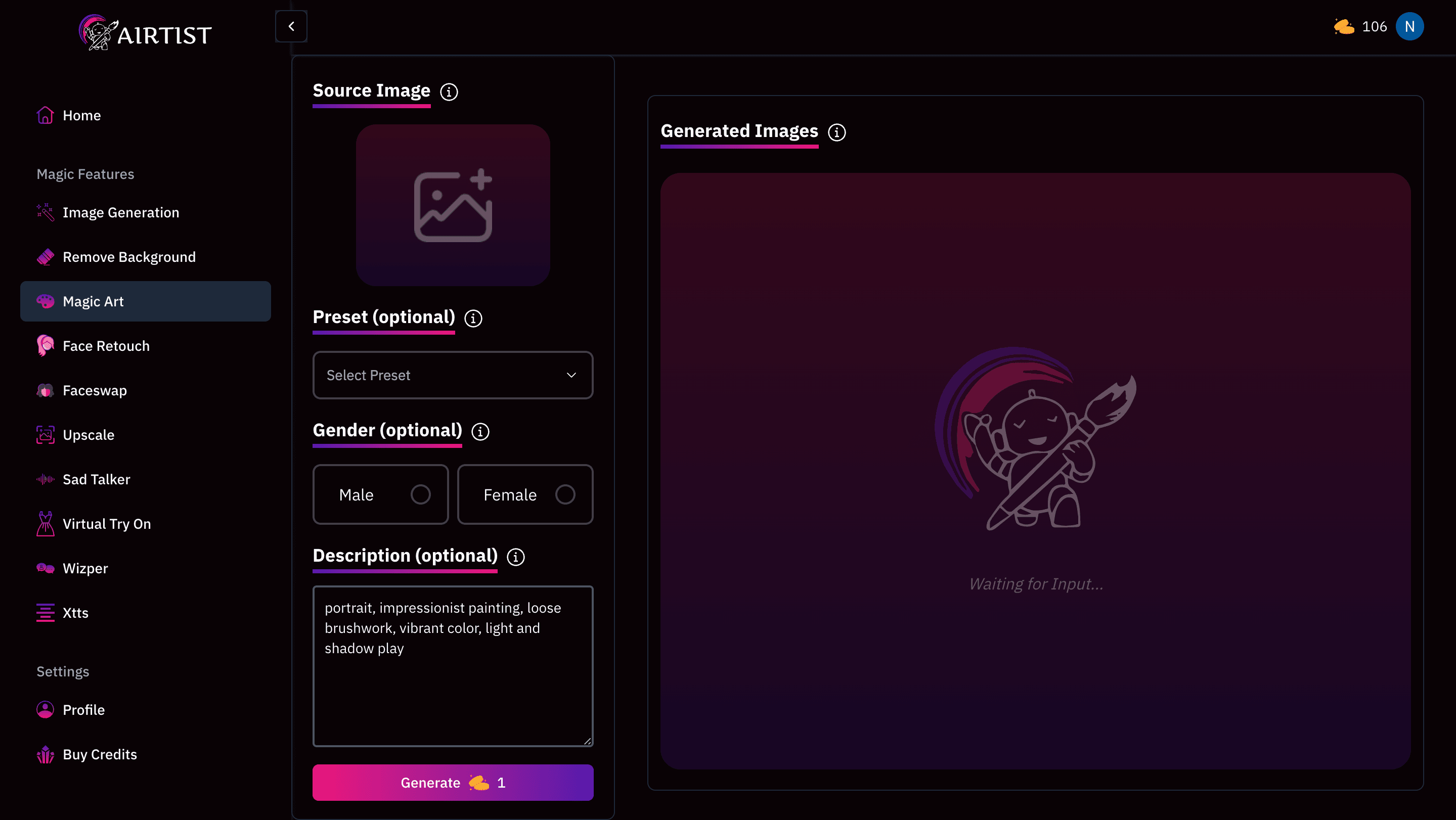
Task: Click the Upscale sidebar icon
Action: pos(44,435)
